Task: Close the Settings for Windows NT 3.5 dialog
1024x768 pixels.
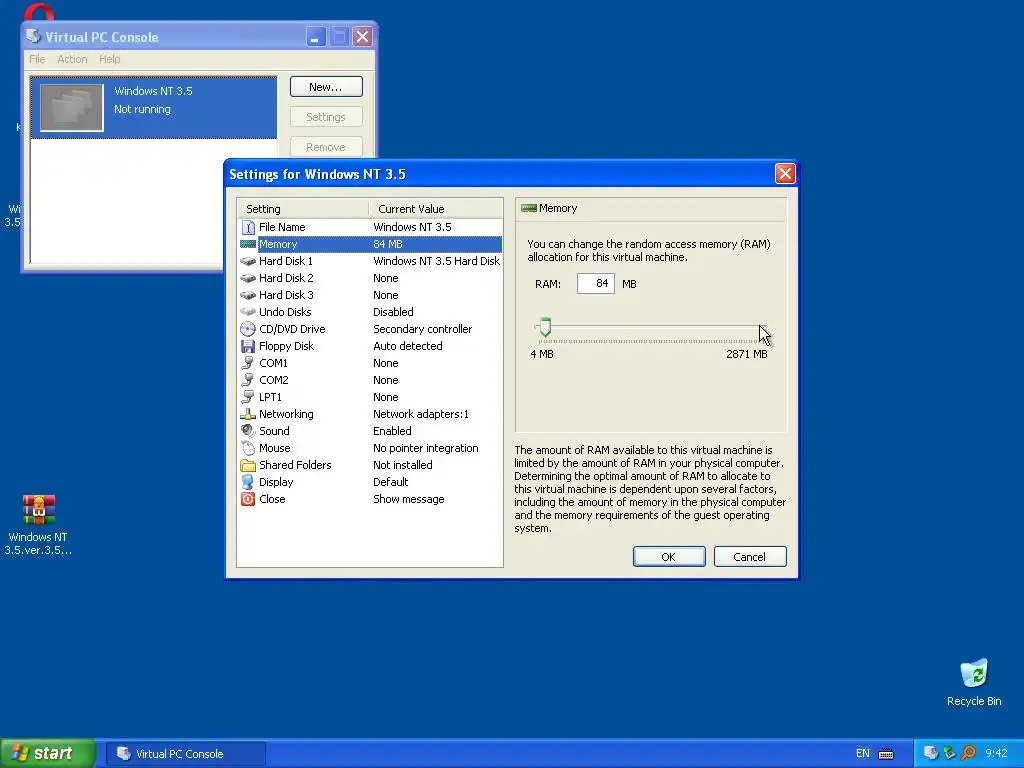Action: 785,174
